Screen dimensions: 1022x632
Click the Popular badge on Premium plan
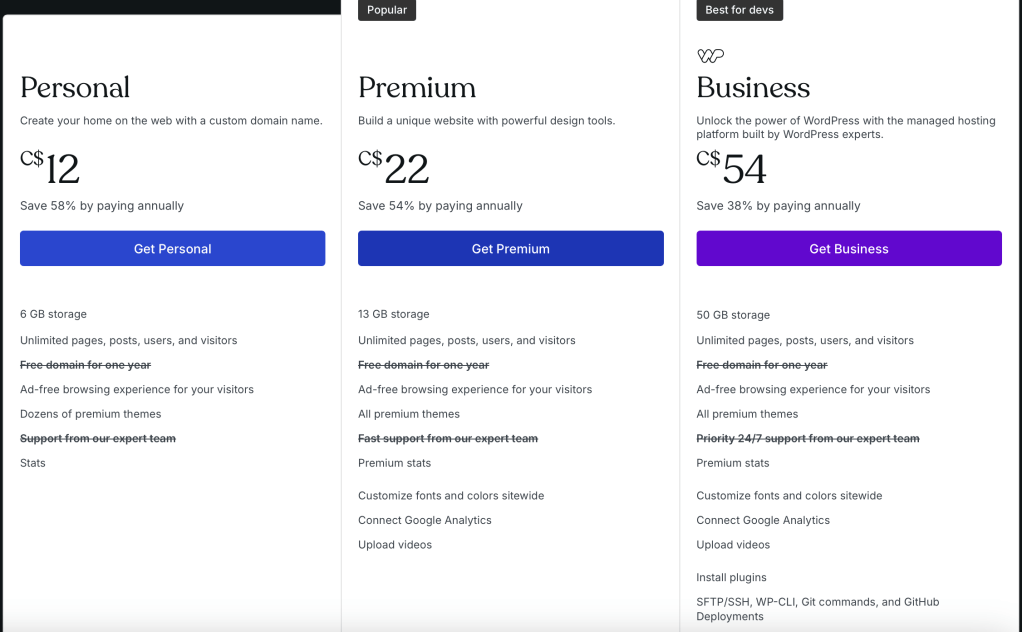click(387, 10)
